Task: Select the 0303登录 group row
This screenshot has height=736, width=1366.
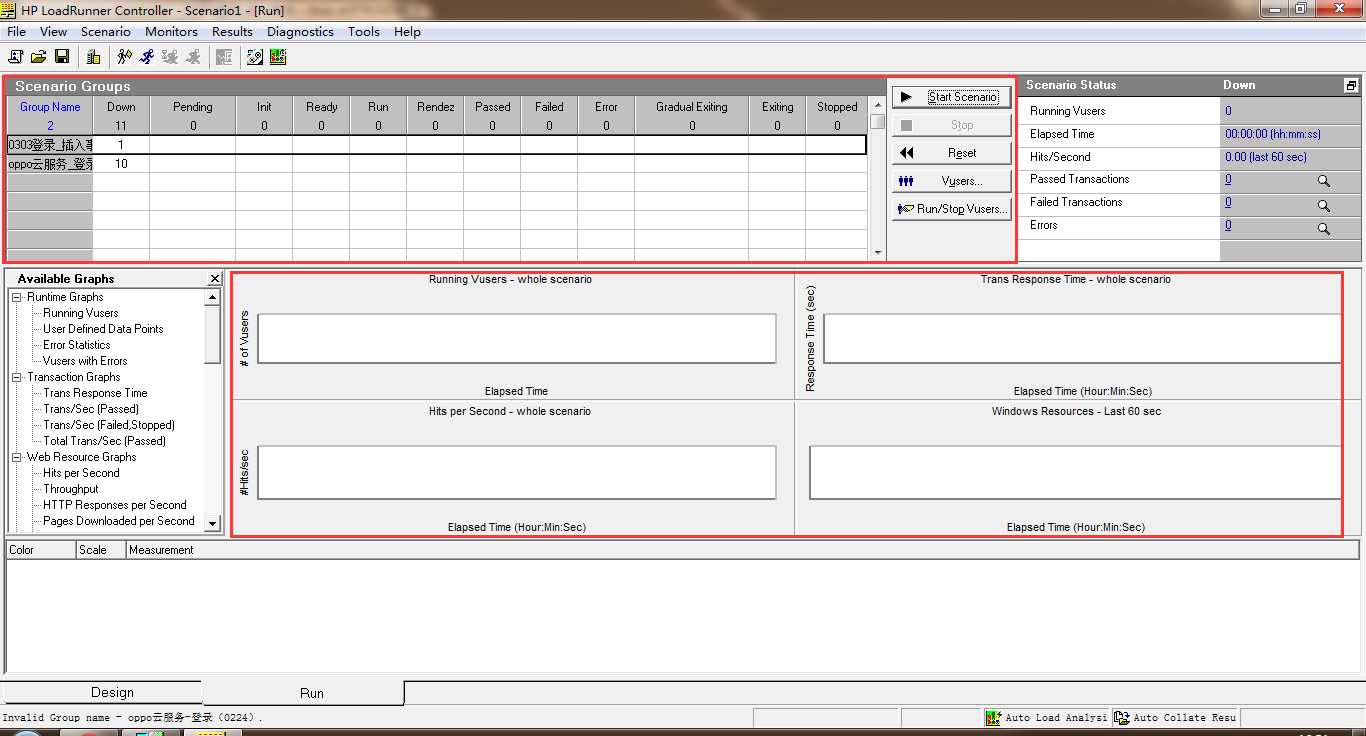Action: 436,145
